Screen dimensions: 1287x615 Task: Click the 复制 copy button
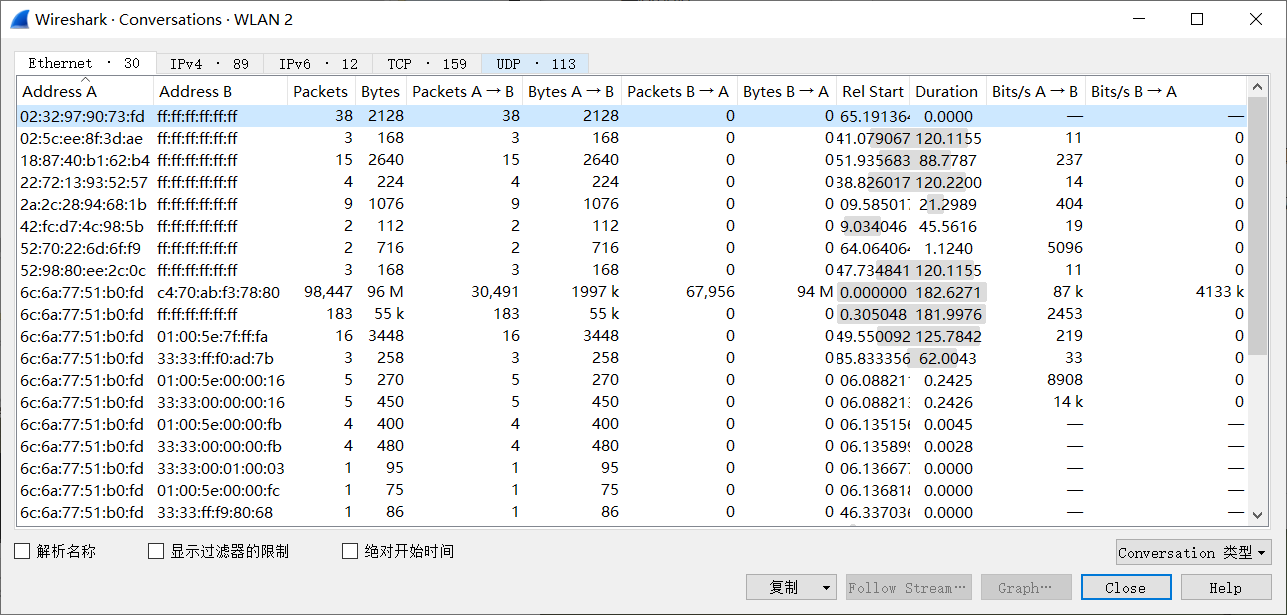point(783,588)
